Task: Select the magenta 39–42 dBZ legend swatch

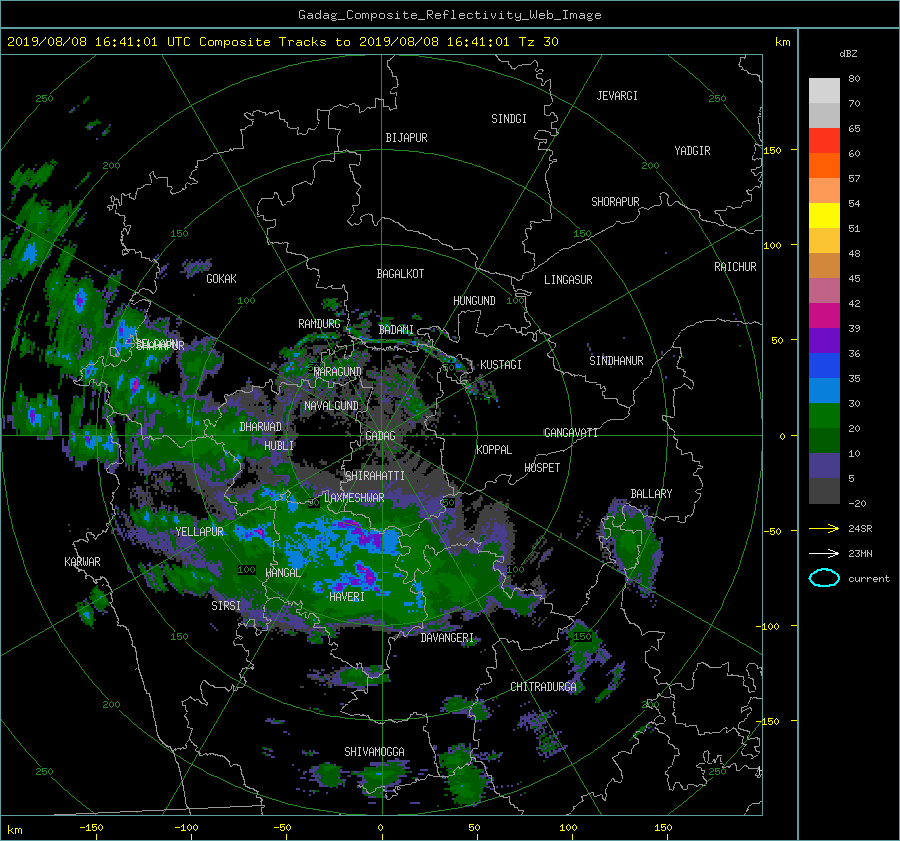Action: coord(824,316)
